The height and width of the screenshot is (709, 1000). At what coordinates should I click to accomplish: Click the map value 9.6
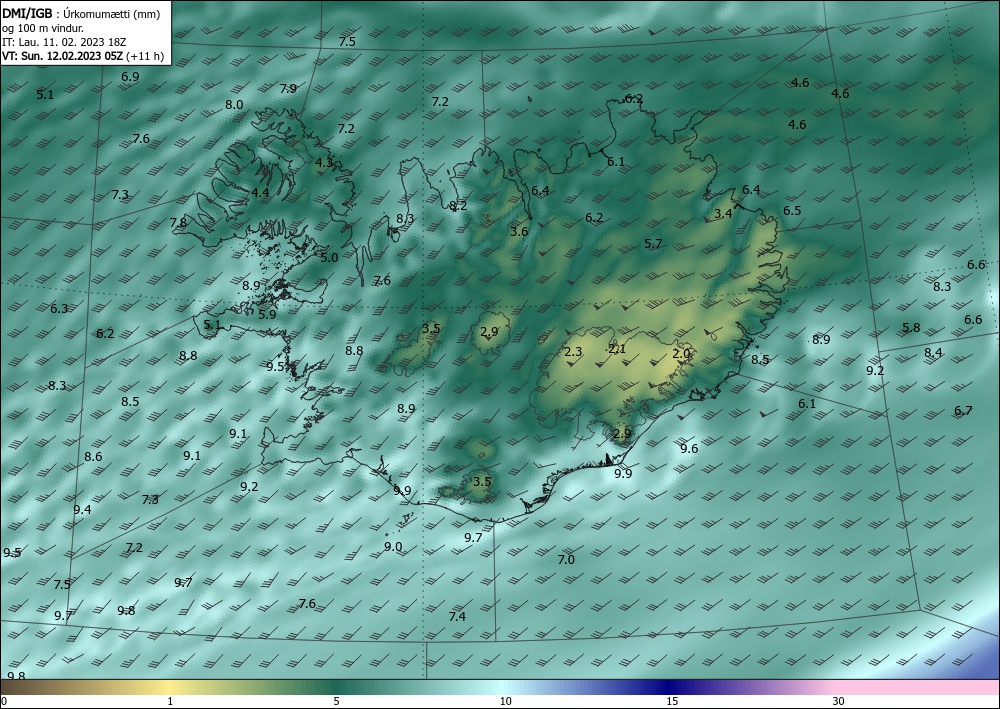point(689,449)
